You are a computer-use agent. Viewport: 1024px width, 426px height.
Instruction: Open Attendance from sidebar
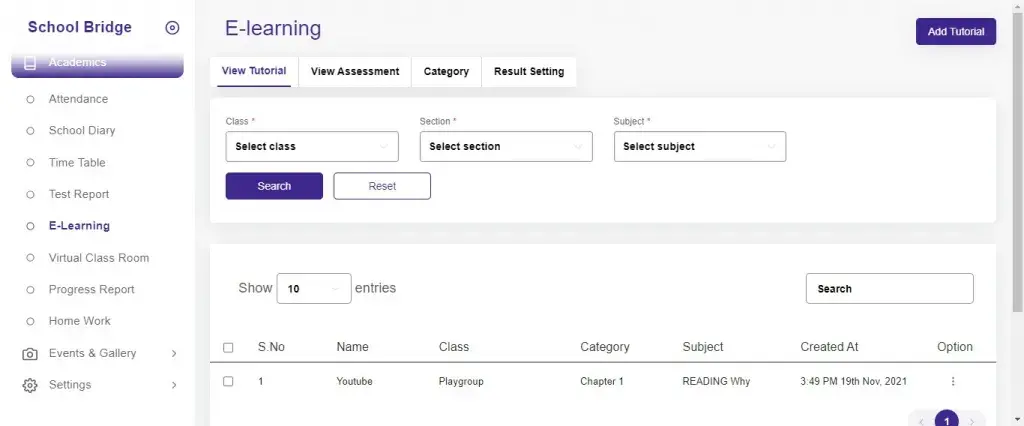coord(78,99)
